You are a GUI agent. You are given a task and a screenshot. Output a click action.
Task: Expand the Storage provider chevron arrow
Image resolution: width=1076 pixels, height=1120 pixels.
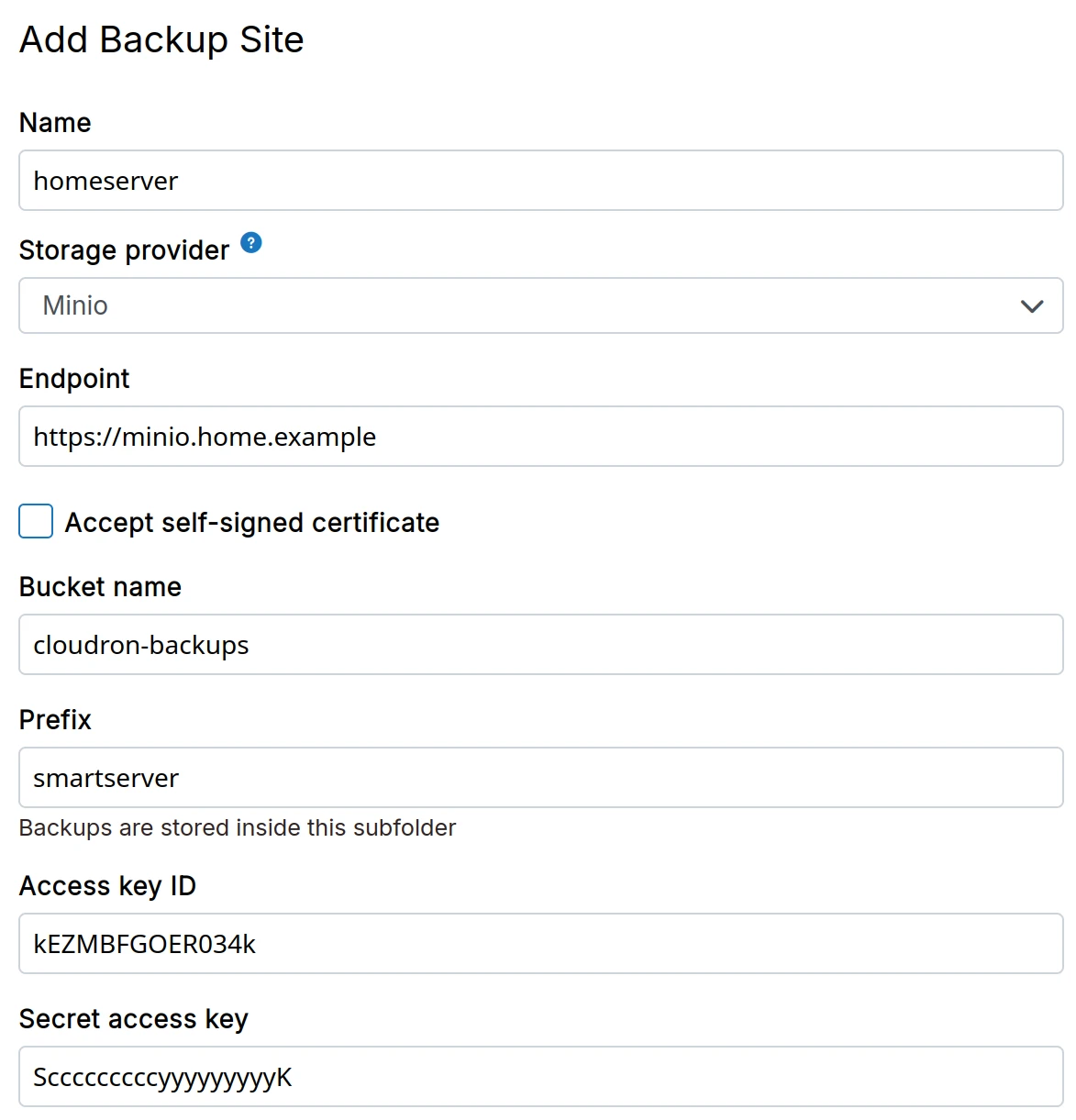(x=1032, y=306)
